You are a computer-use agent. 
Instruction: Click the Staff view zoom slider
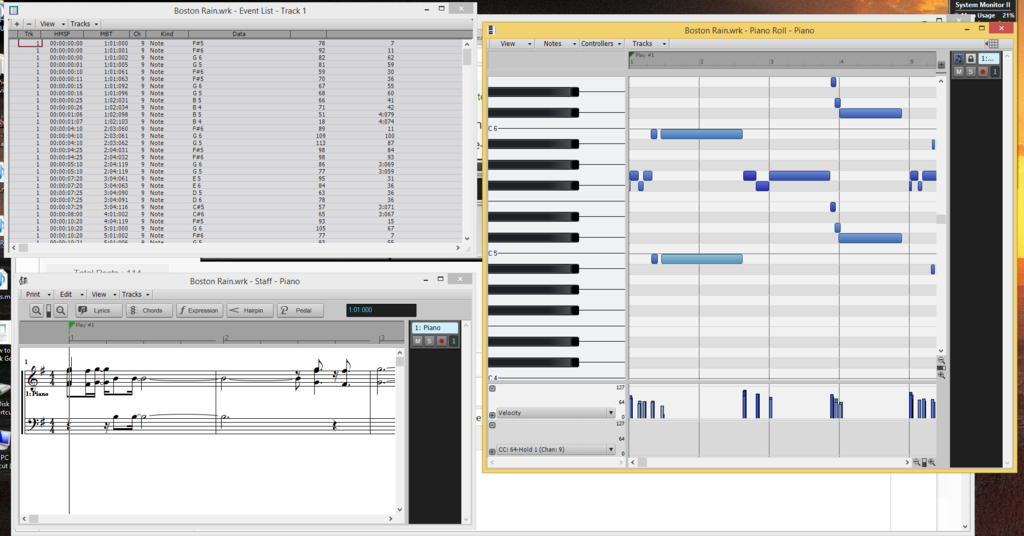pos(48,311)
